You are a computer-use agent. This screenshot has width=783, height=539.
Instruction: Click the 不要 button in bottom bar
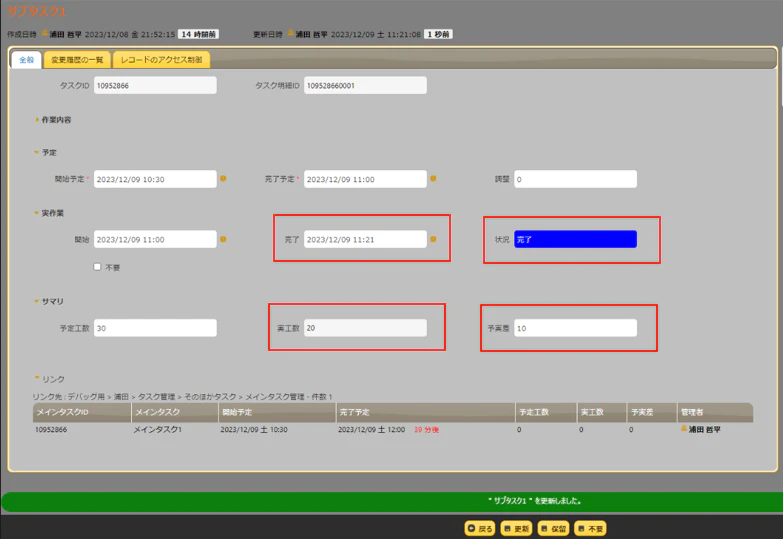(590, 529)
